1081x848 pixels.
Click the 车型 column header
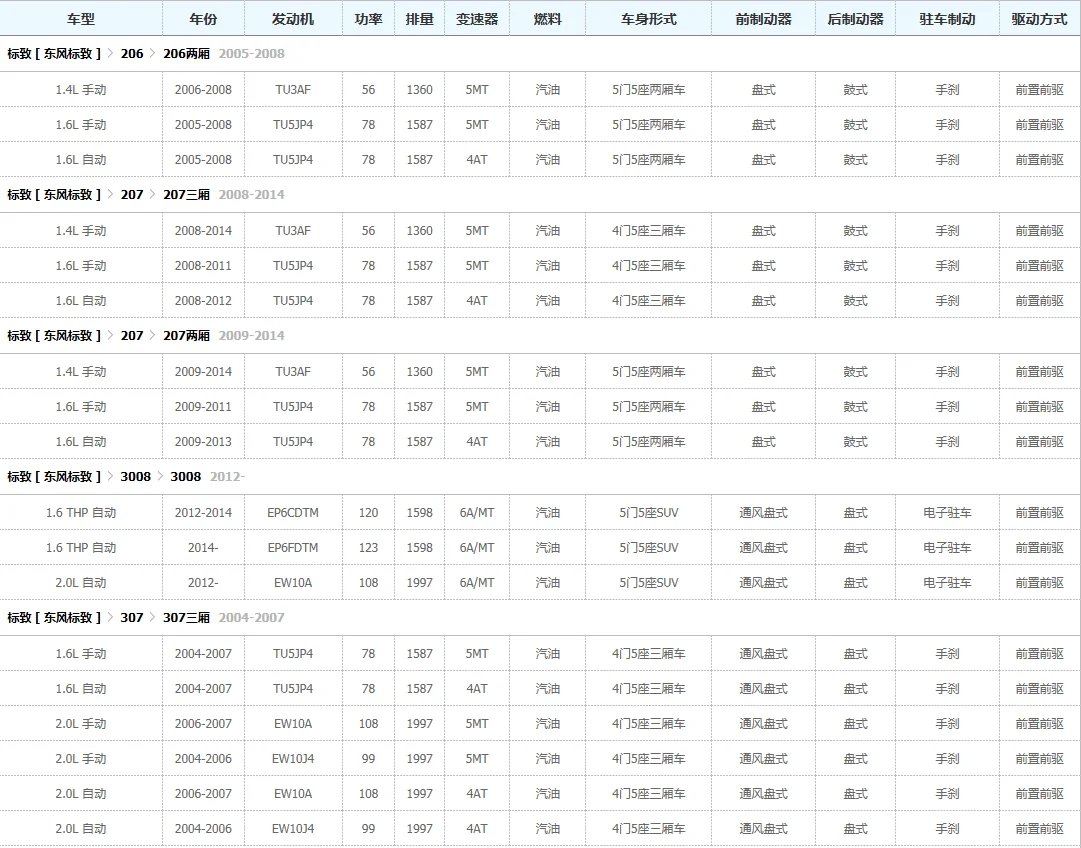point(81,19)
